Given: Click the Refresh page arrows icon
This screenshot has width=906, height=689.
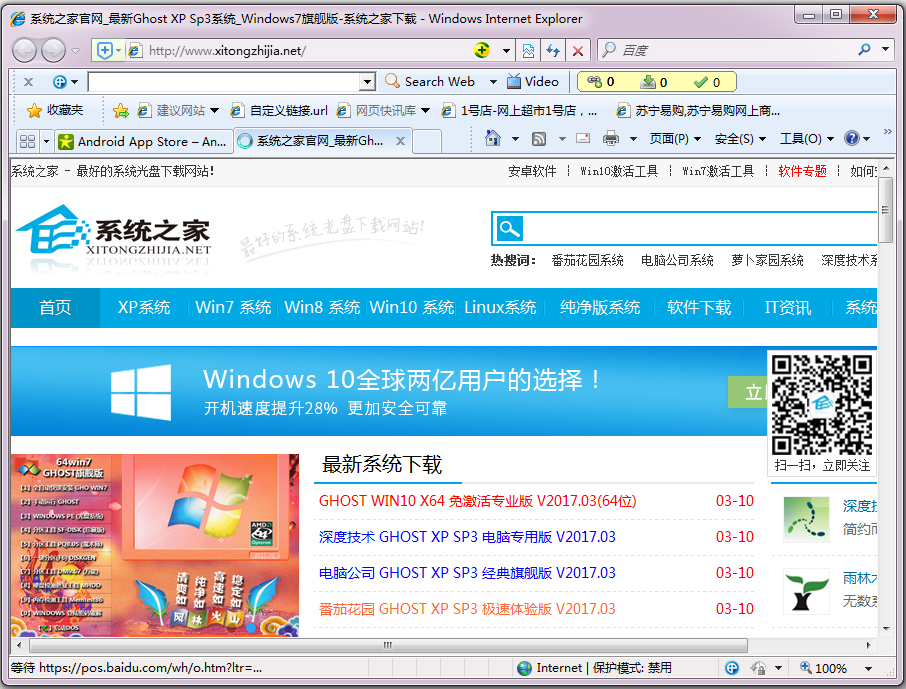Looking at the screenshot, I should pos(552,50).
